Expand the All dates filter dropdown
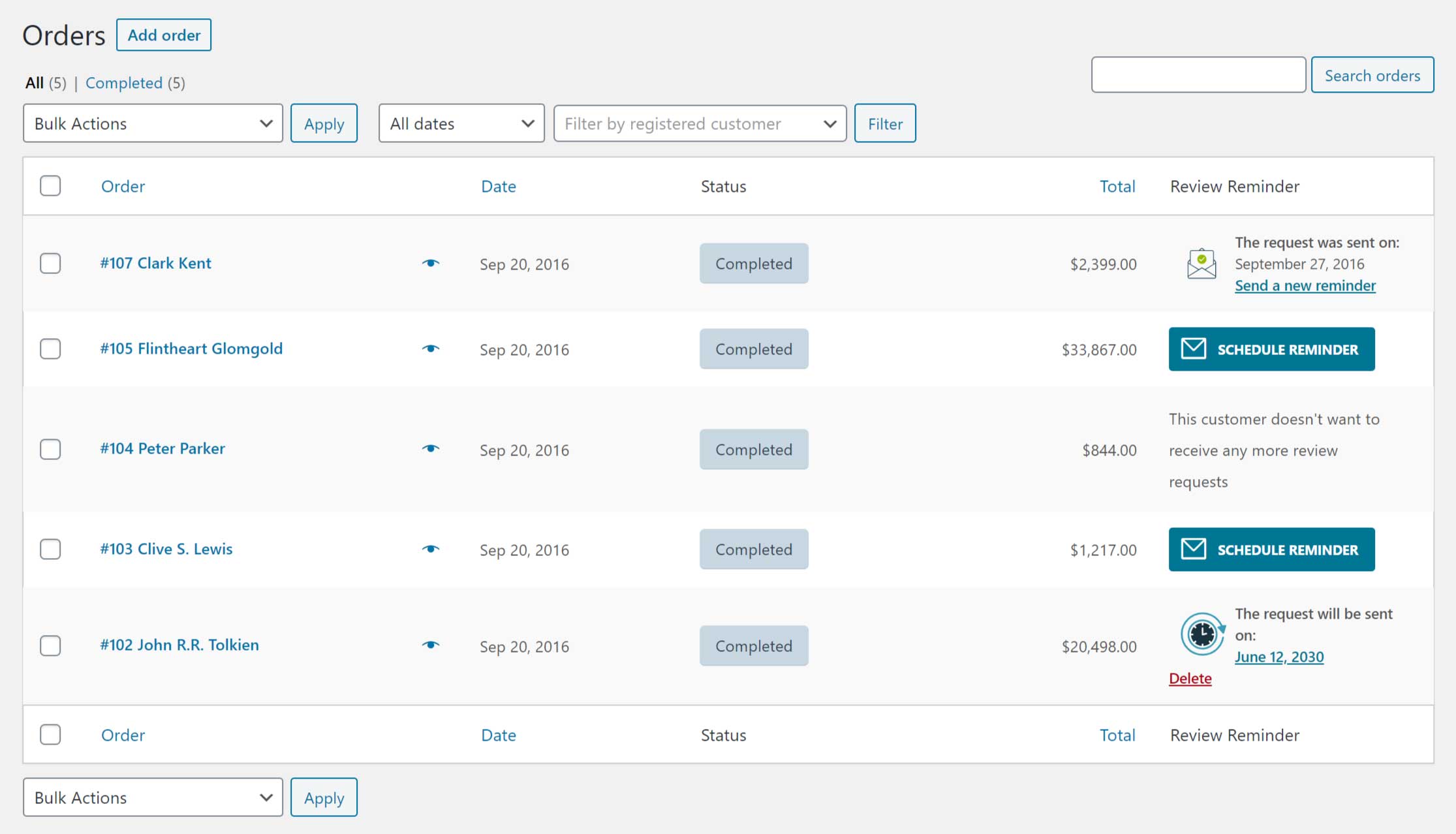The height and width of the screenshot is (834, 1456). pos(461,123)
